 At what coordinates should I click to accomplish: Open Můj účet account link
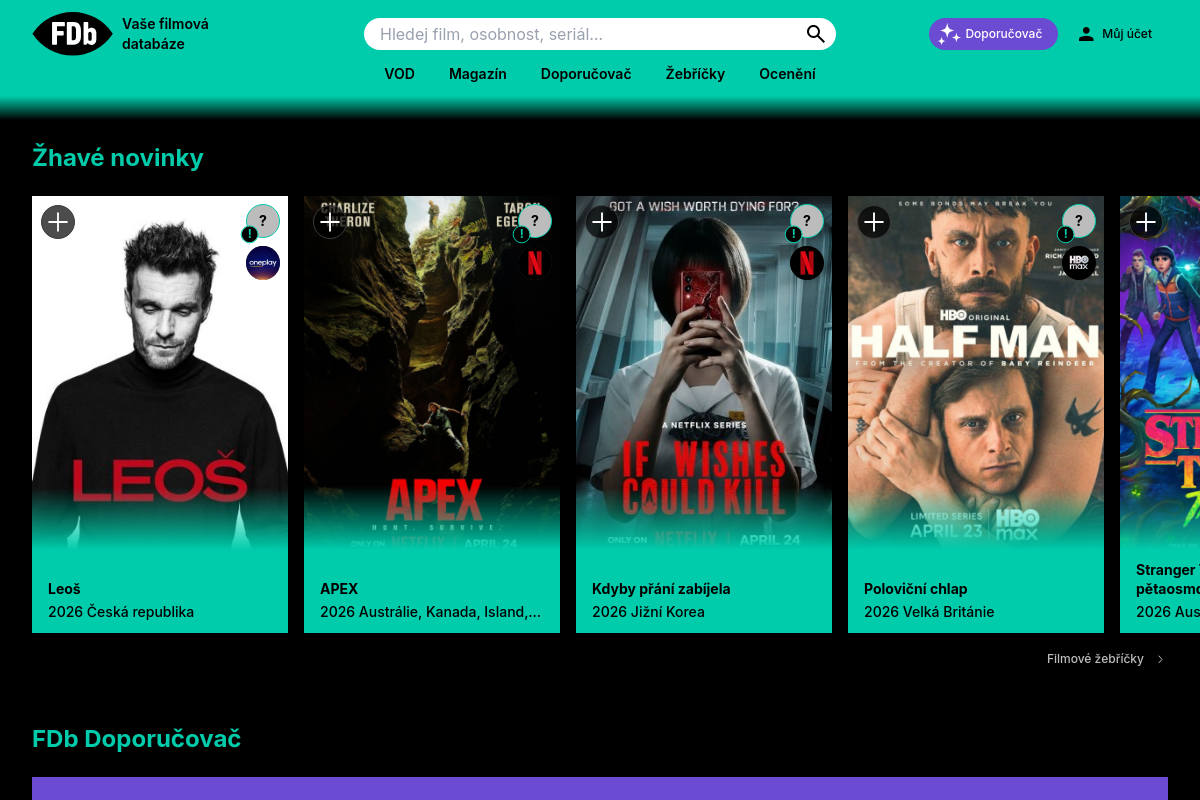(x=1115, y=34)
